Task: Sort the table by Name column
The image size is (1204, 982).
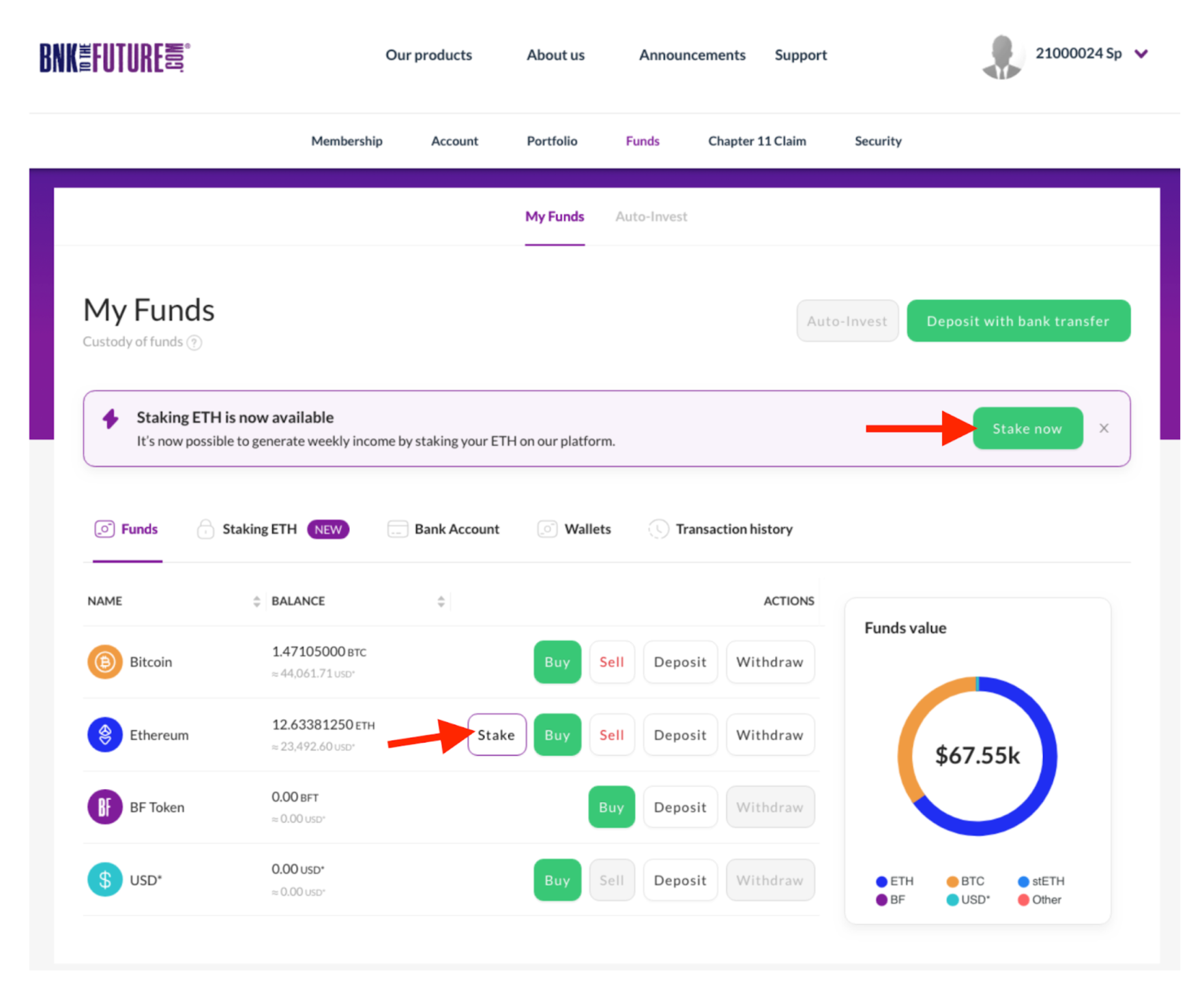Action: click(x=256, y=601)
